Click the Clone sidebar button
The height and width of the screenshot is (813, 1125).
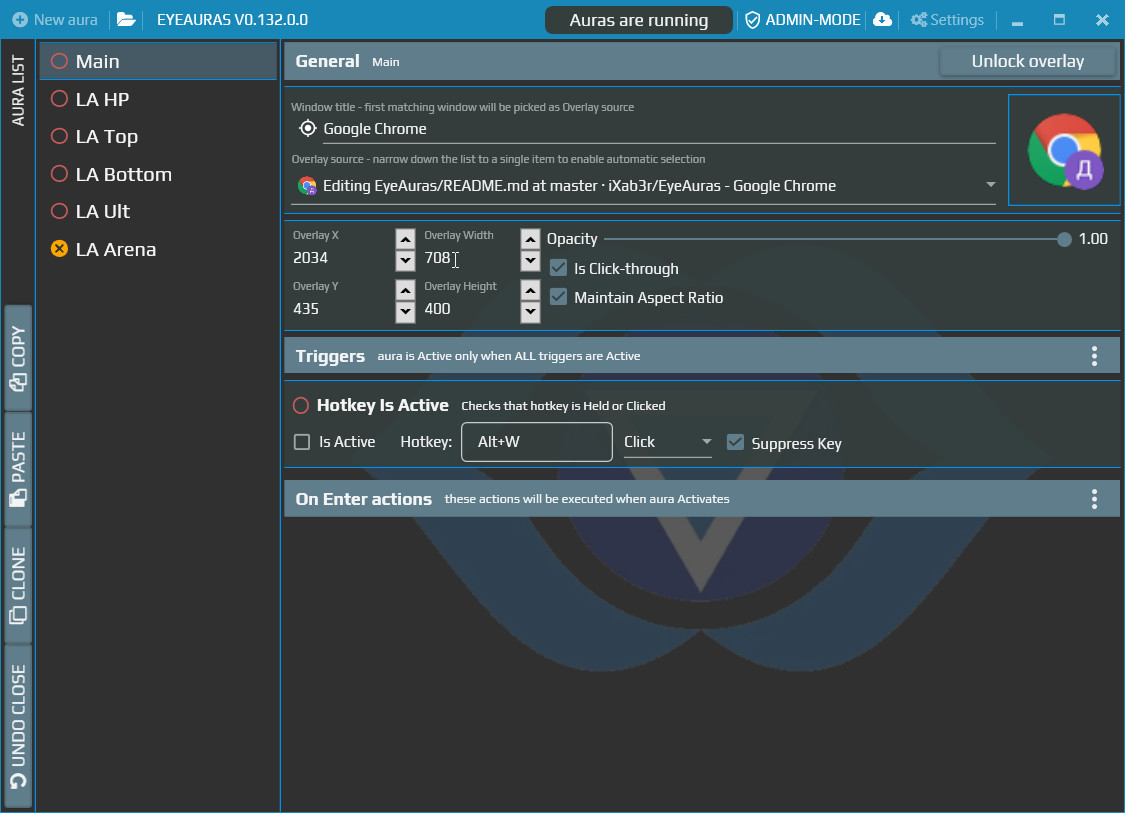[19, 585]
